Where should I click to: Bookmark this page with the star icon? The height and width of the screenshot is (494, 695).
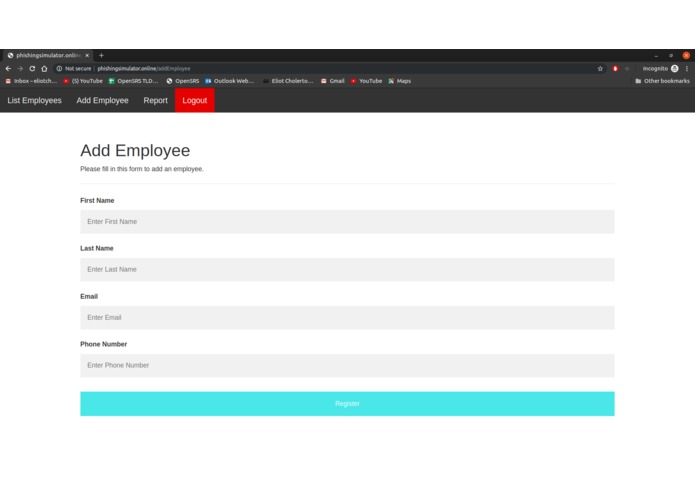[600, 69]
